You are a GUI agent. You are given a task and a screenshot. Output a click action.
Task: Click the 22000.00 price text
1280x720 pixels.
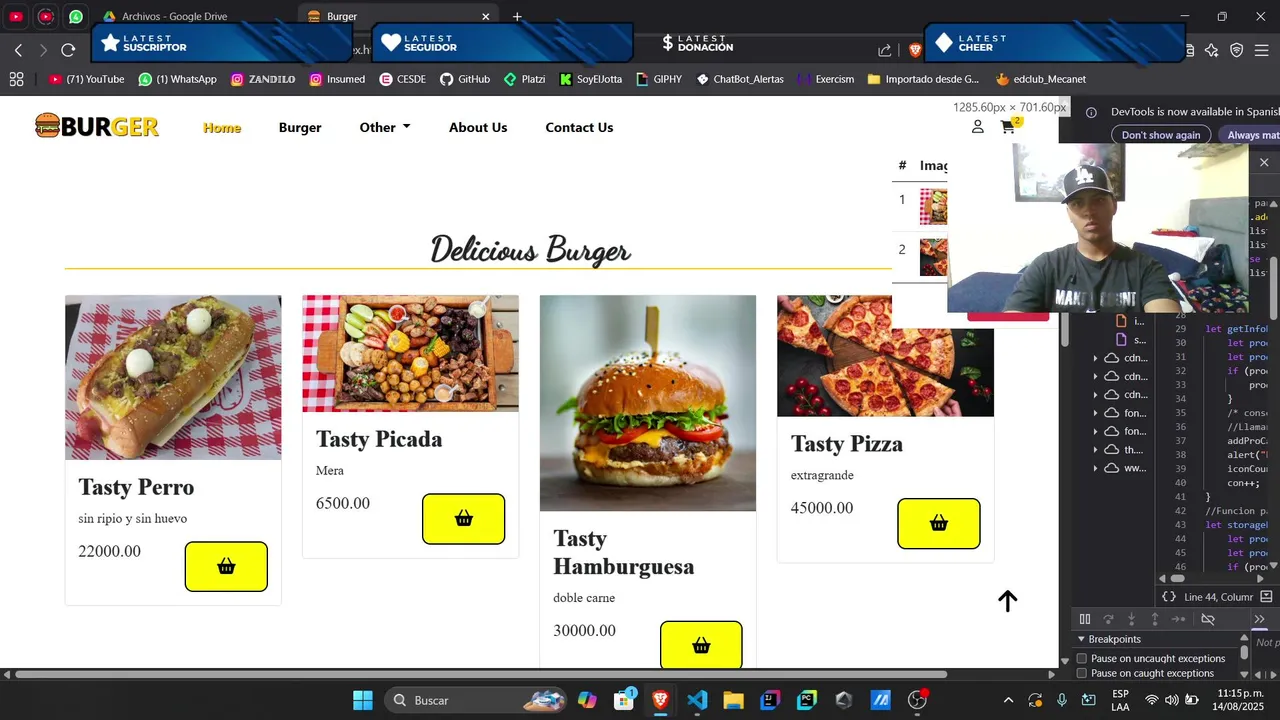click(x=110, y=551)
